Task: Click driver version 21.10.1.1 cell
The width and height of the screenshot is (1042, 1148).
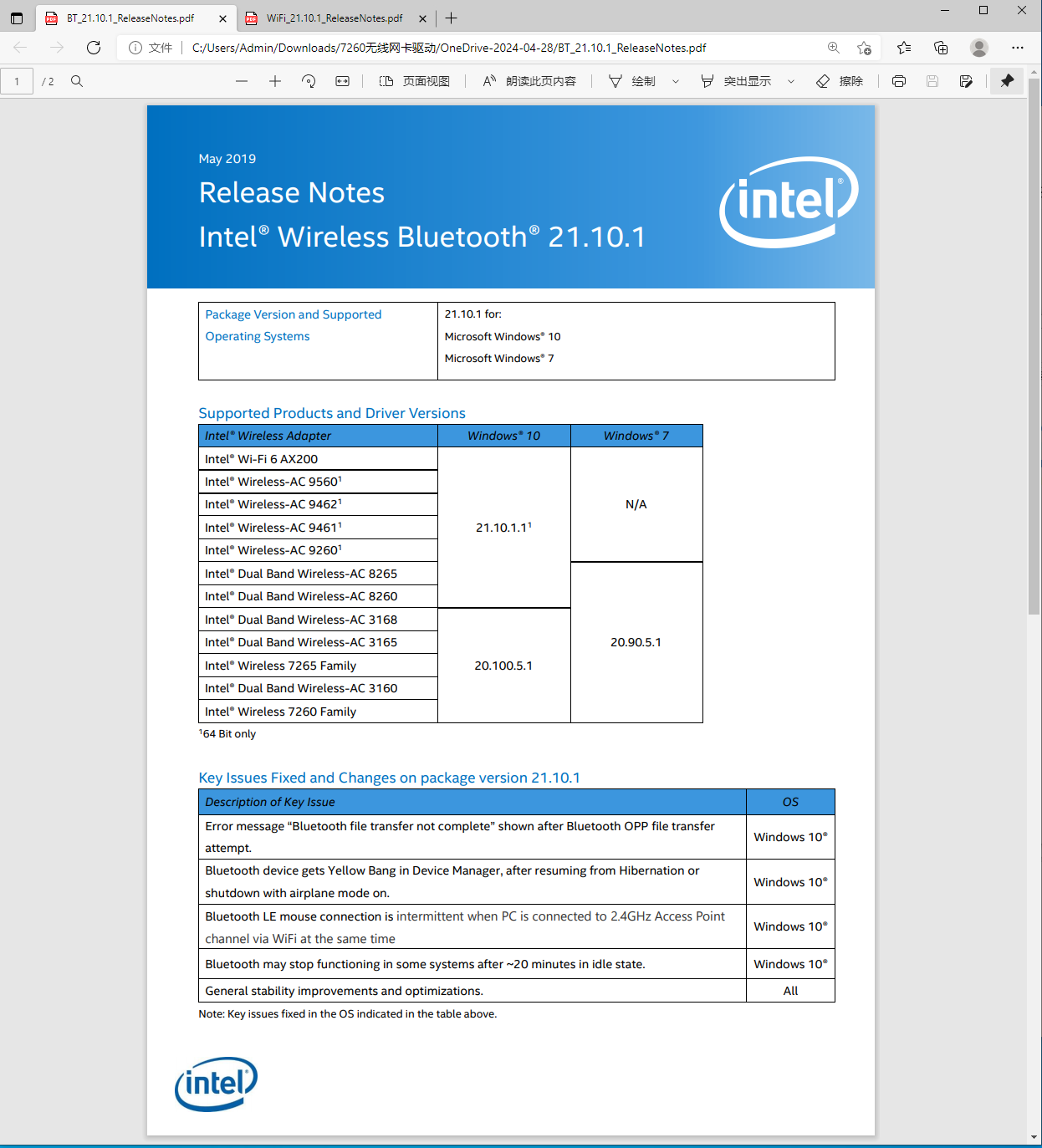Action: (x=503, y=528)
